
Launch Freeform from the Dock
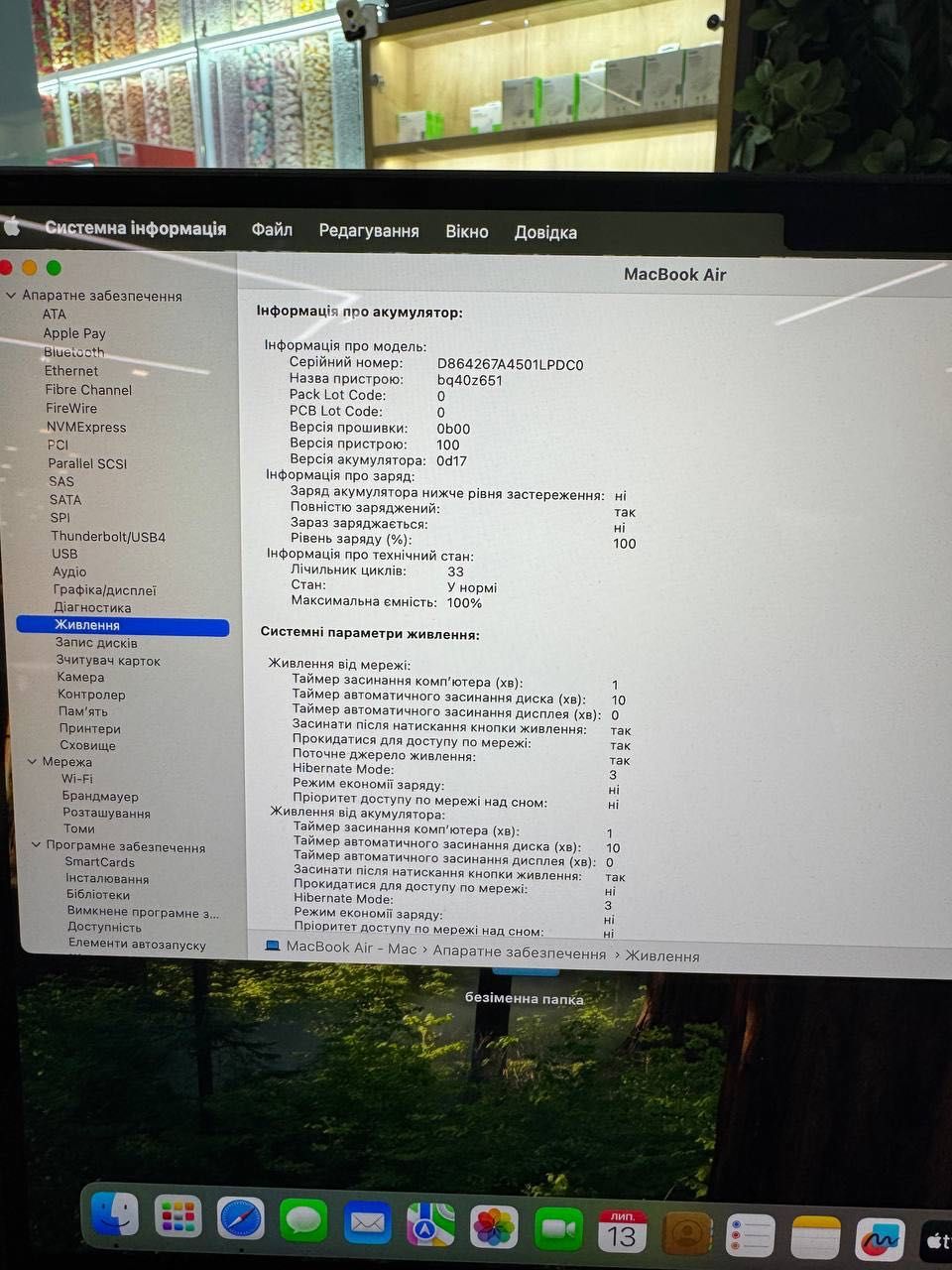881,1240
